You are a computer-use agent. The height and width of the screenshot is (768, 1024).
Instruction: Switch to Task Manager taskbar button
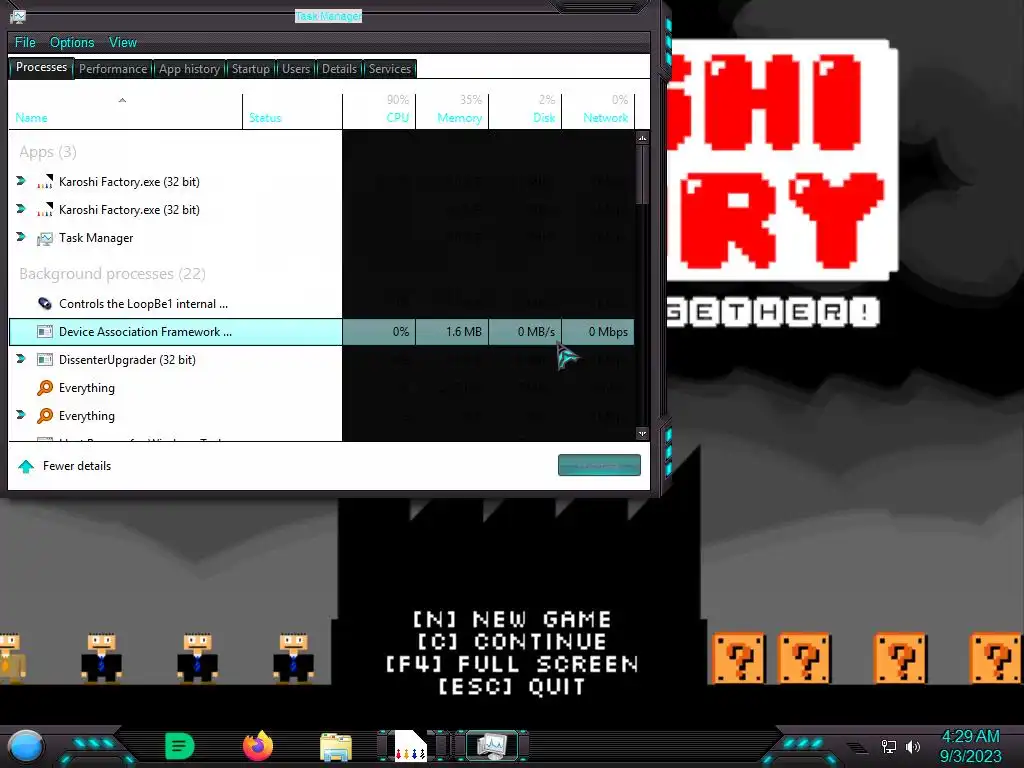492,746
